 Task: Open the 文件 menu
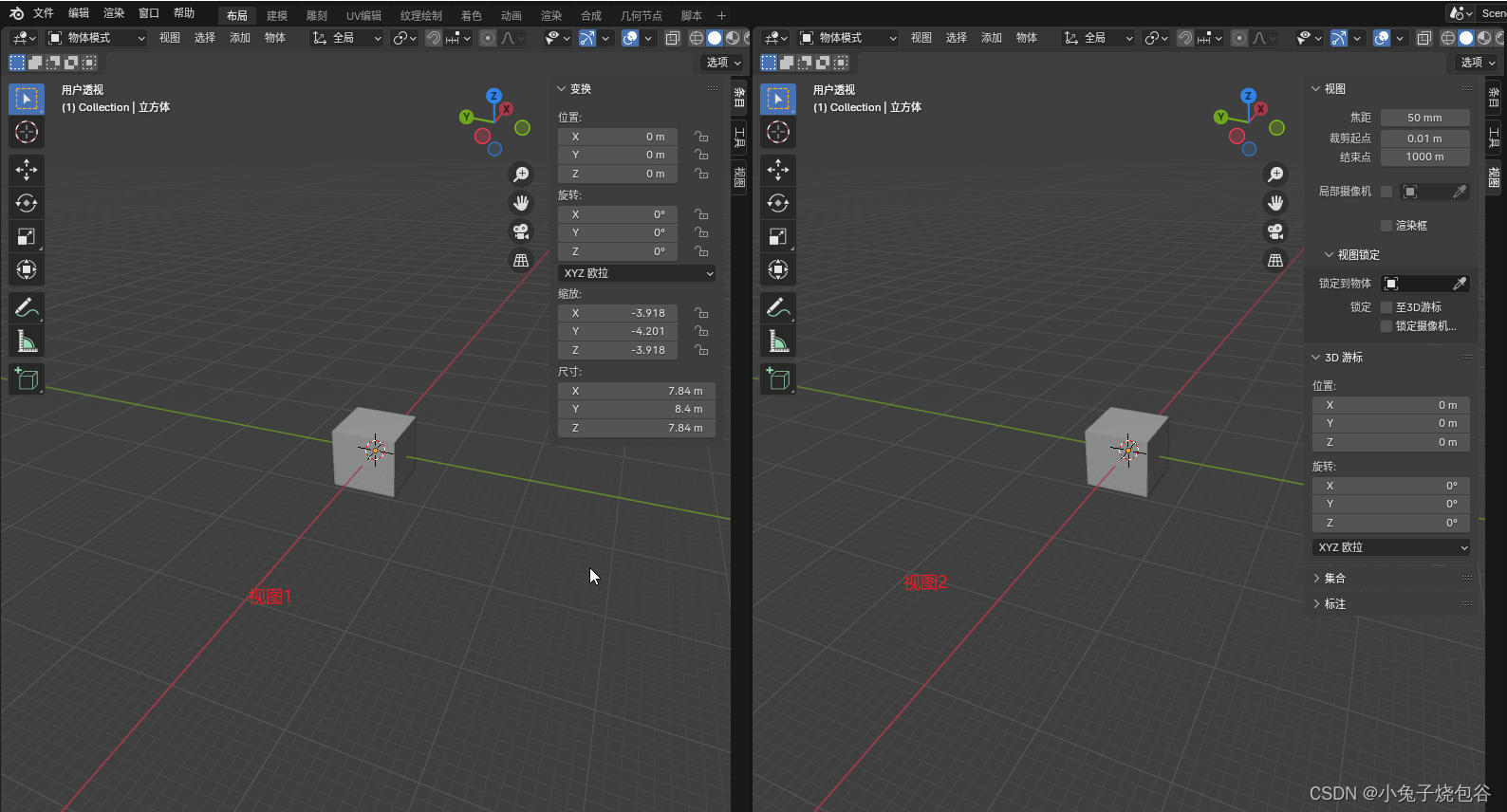coord(44,13)
